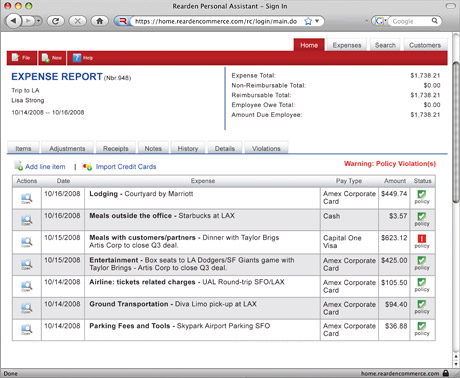
Task: Open the Airline tickets expense action icon
Action: pos(27,286)
